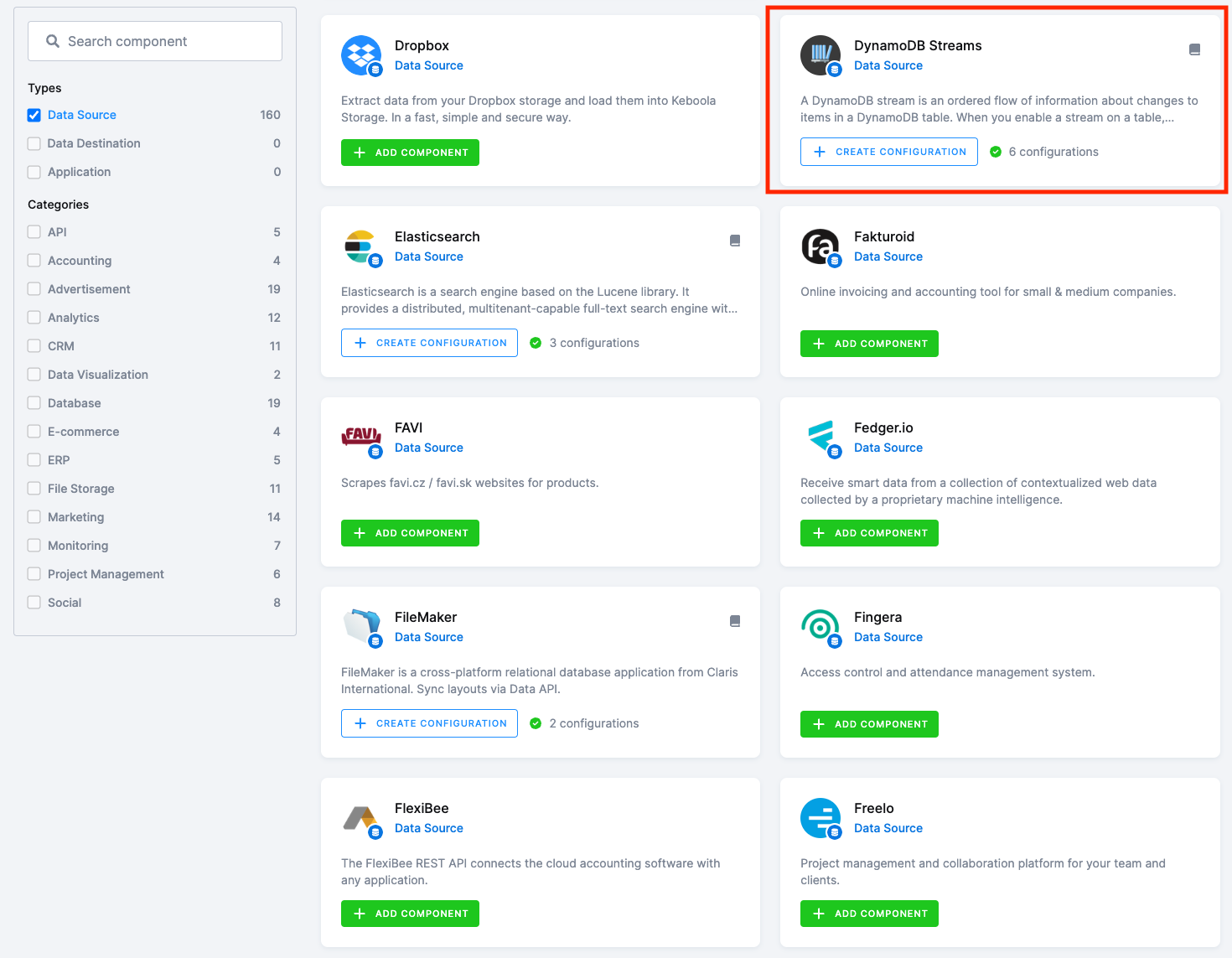Tick the Analytics category checkbox

(x=34, y=318)
